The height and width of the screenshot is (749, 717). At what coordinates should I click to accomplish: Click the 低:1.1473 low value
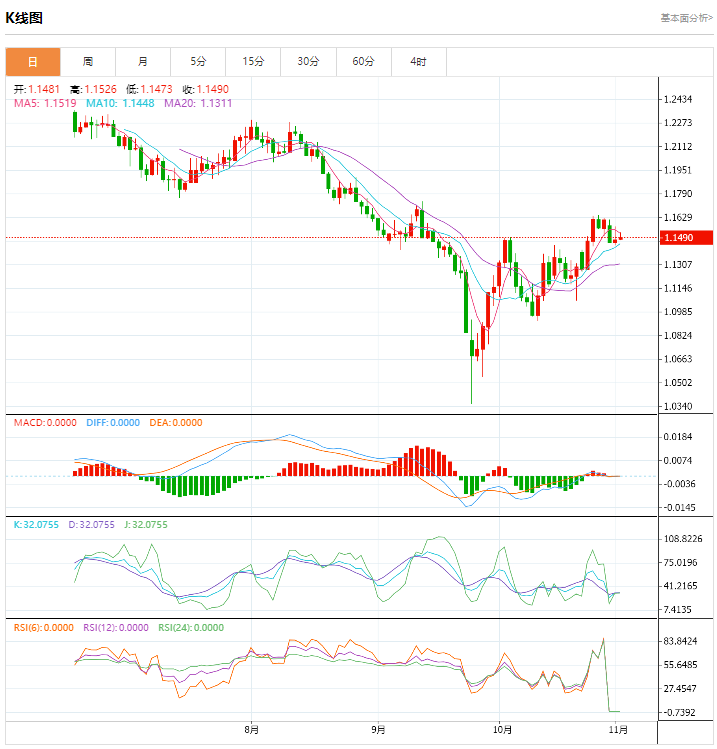coord(149,89)
